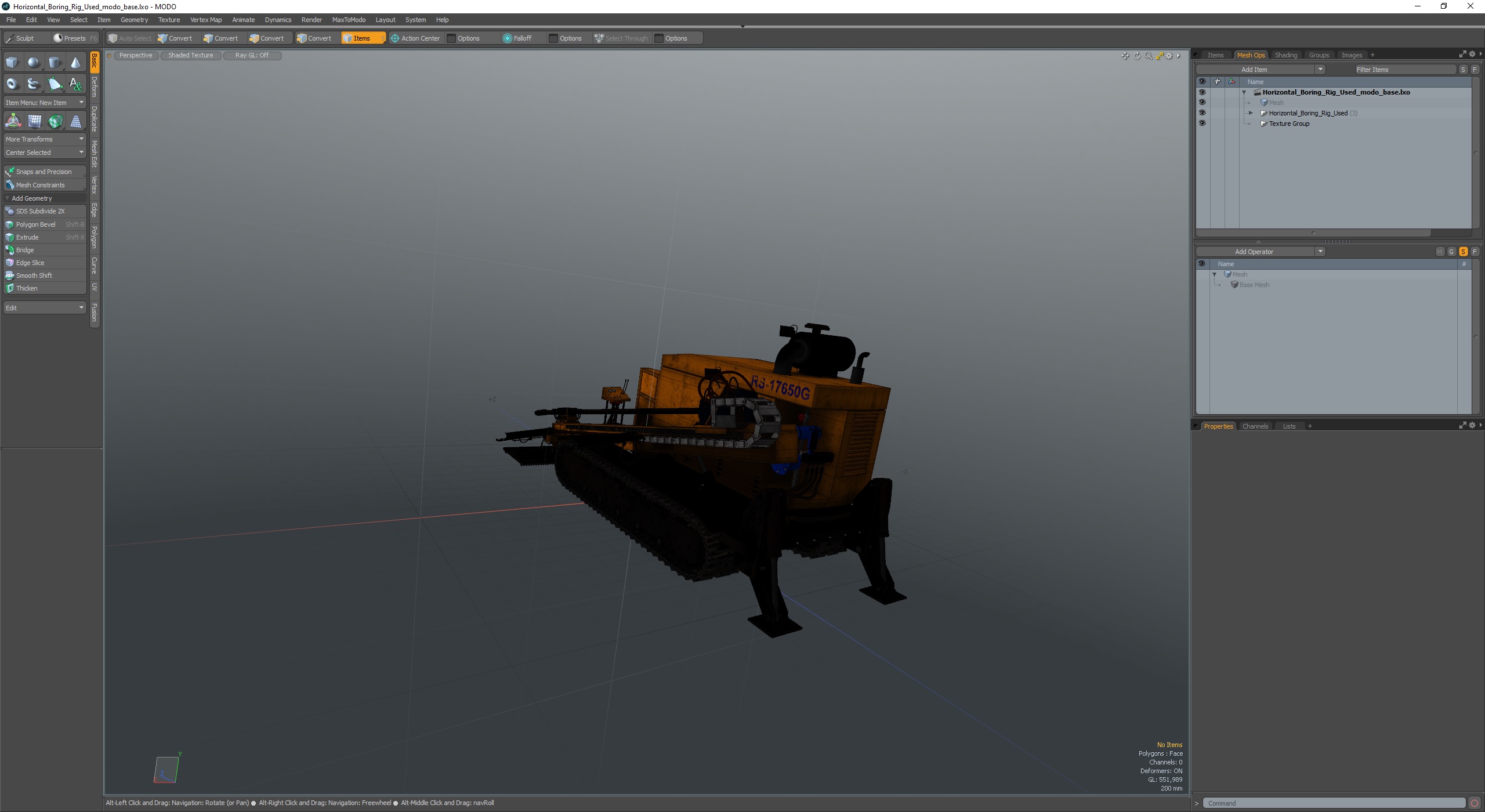This screenshot has height=812, width=1485.
Task: Open the Geometry menu
Action: point(134,20)
